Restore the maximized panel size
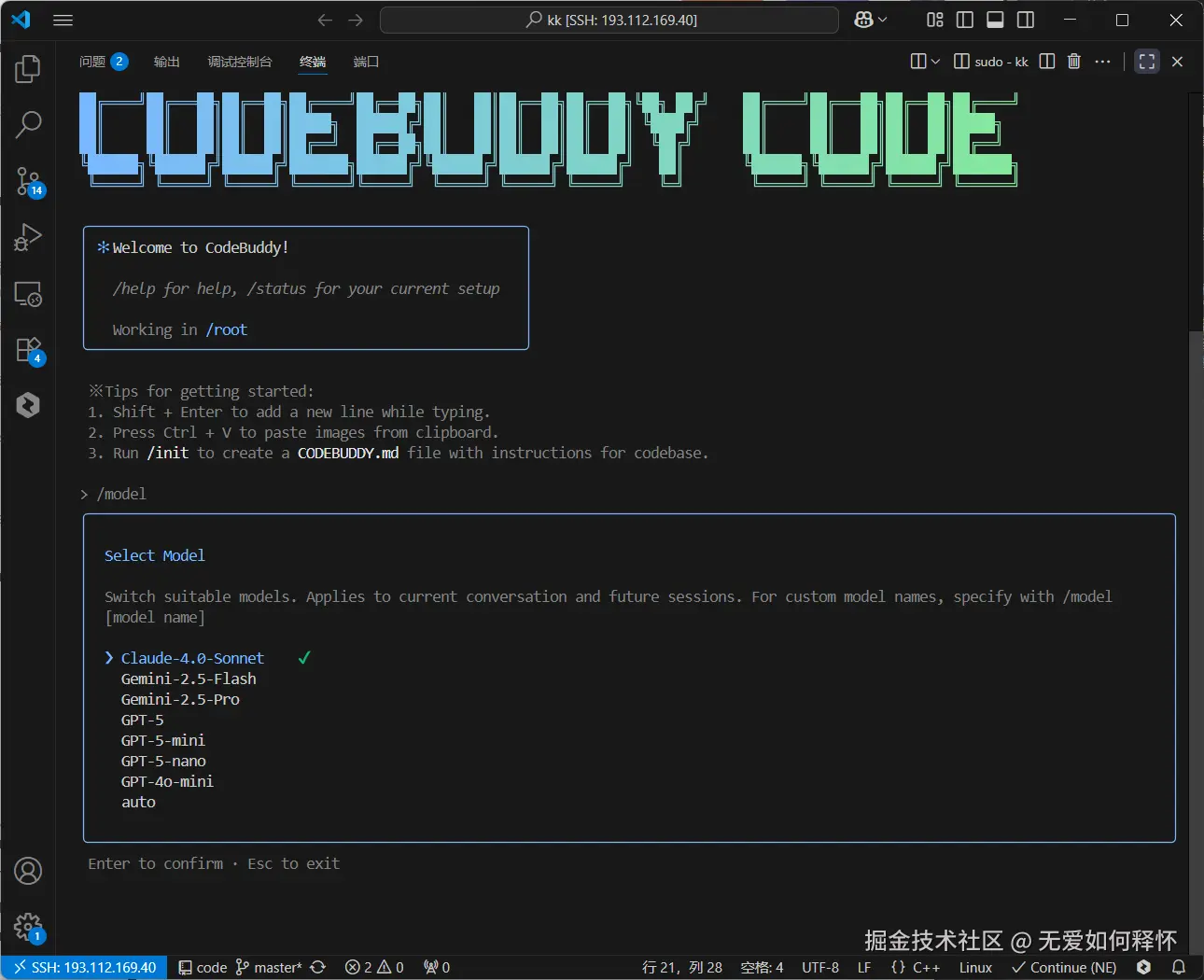This screenshot has width=1204, height=980. (1147, 62)
